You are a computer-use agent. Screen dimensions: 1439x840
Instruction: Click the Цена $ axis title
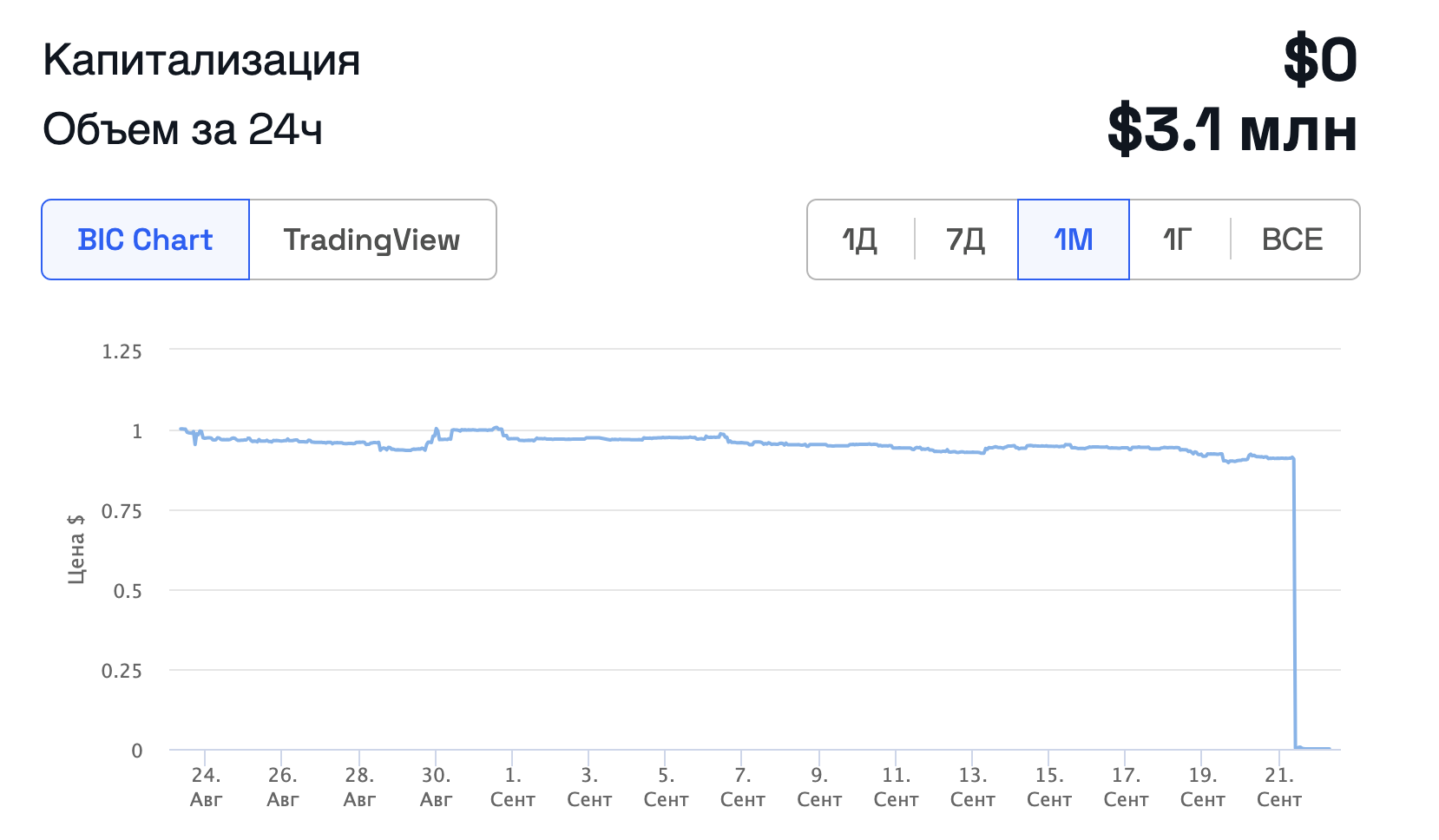click(76, 548)
